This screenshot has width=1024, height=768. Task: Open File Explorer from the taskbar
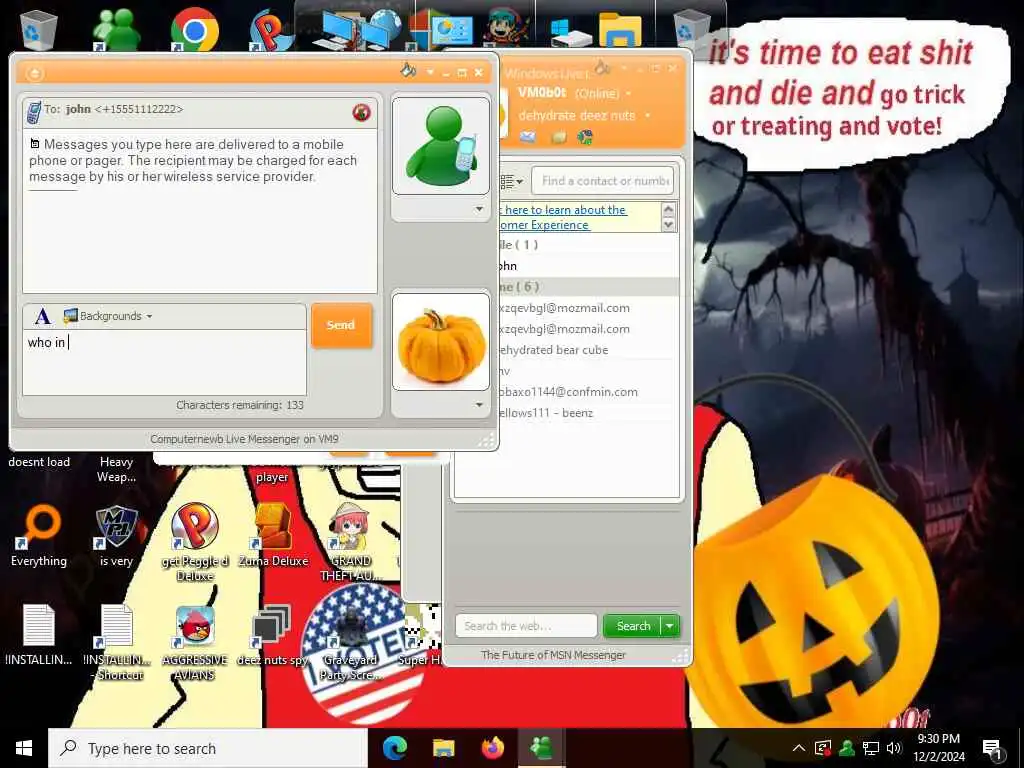point(443,748)
